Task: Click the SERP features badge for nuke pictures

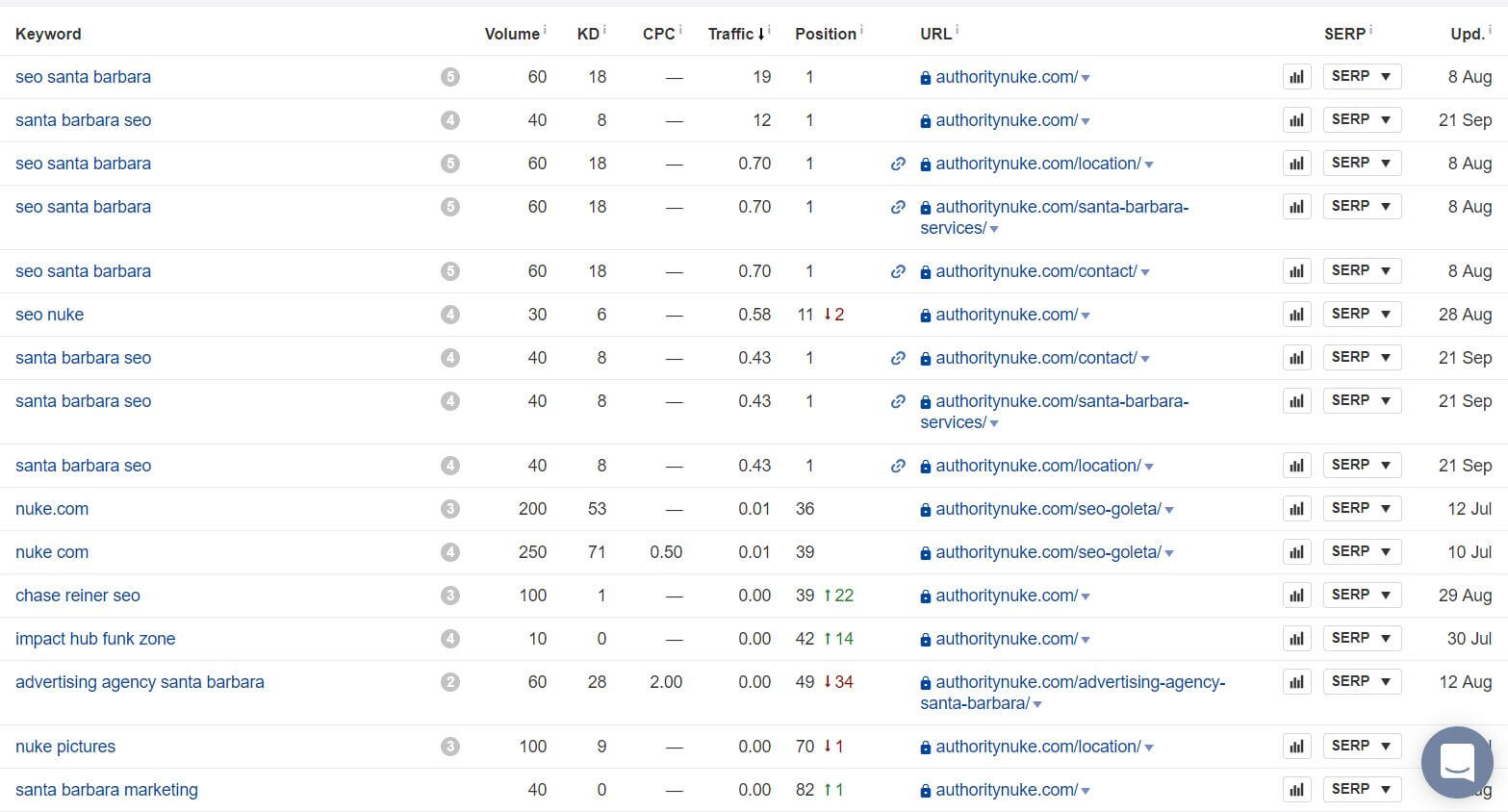Action: [450, 747]
